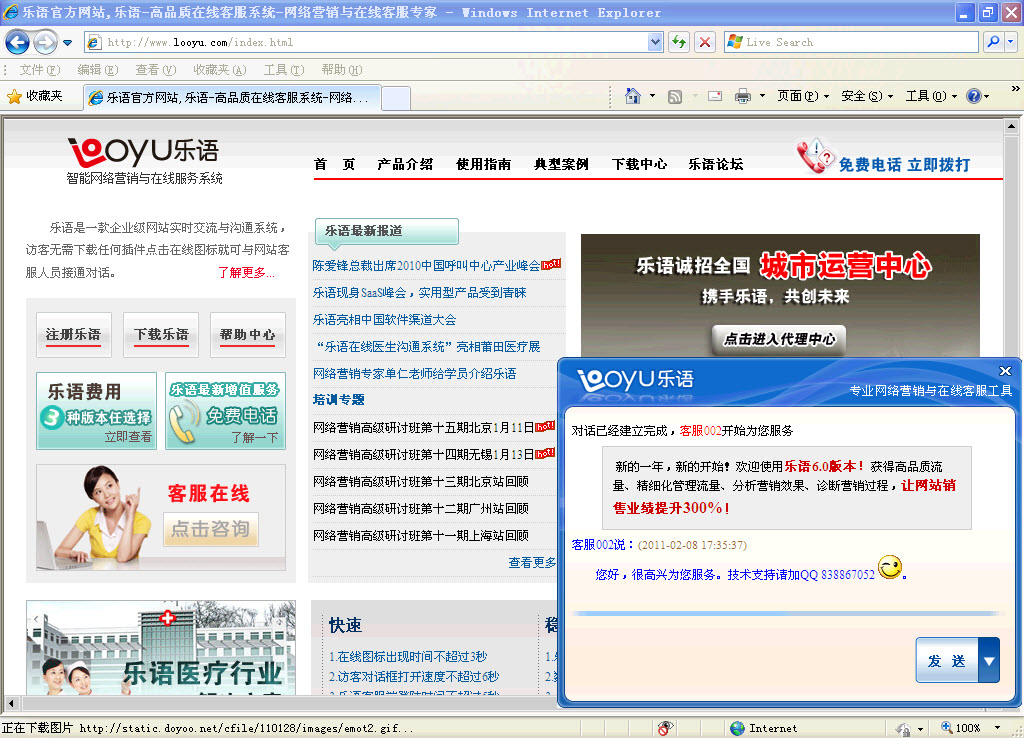Open the 安全(S) command bar dropdown
Screen dimensions: 1024x738
click(x=867, y=96)
